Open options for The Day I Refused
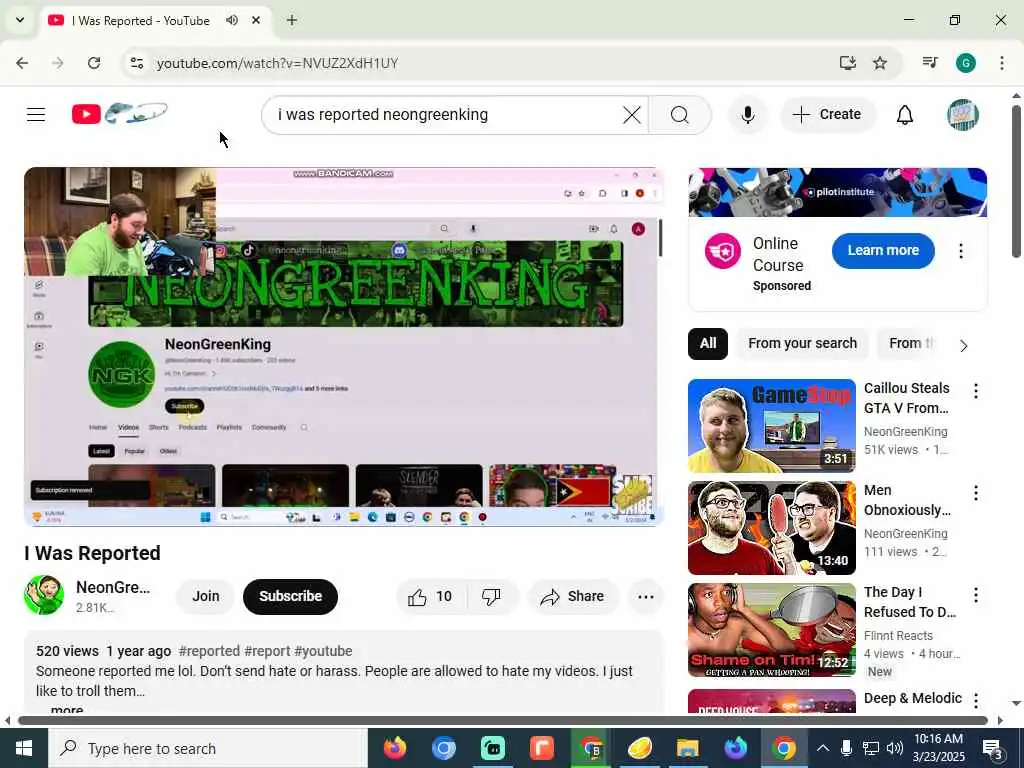 (976, 594)
